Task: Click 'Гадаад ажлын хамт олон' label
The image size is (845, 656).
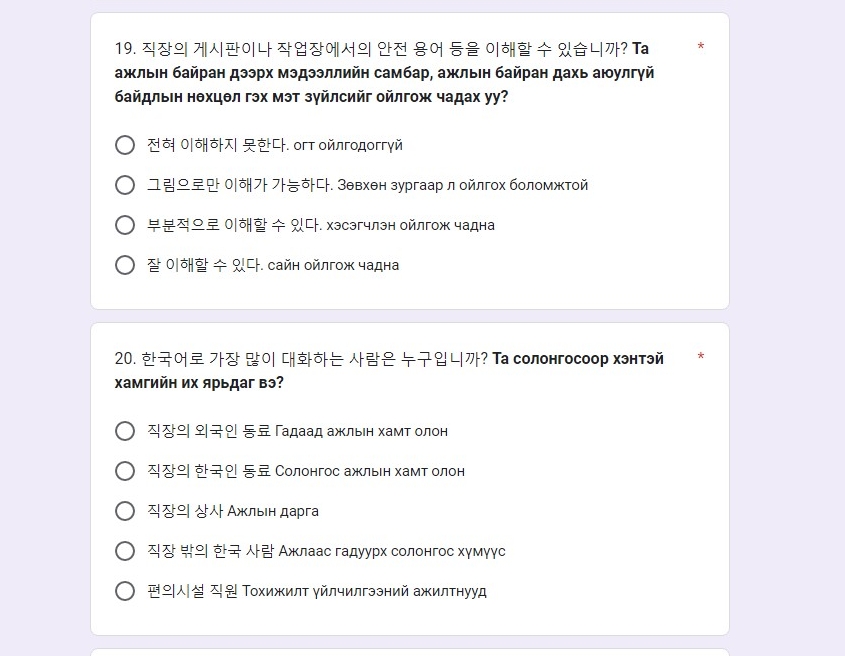Action: [x=361, y=431]
